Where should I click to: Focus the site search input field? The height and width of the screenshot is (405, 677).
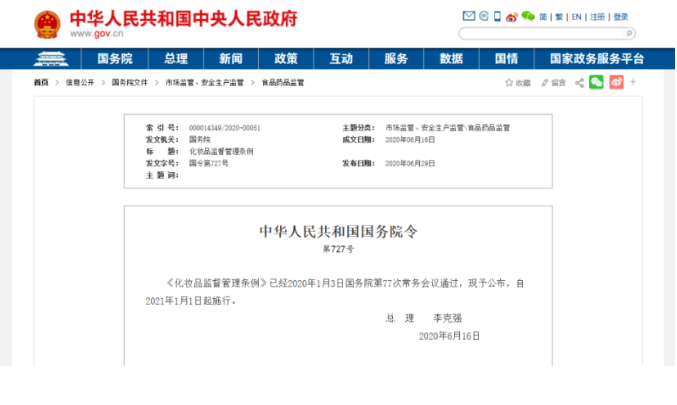[x=550, y=33]
